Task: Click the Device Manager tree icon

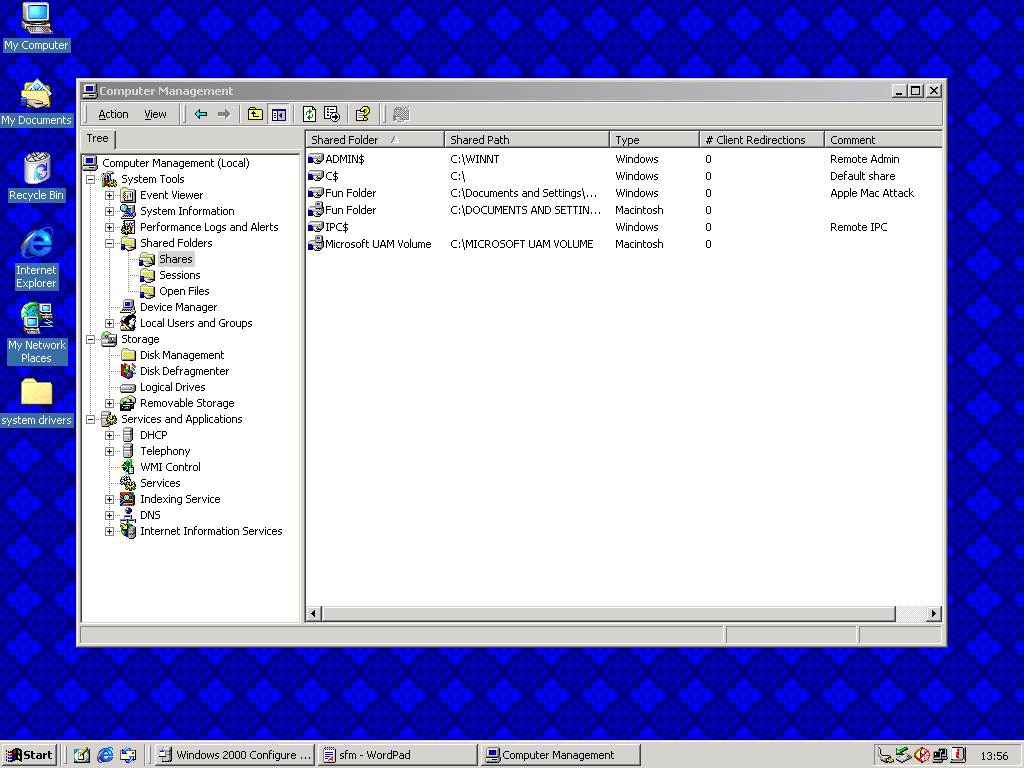Action: (x=128, y=307)
